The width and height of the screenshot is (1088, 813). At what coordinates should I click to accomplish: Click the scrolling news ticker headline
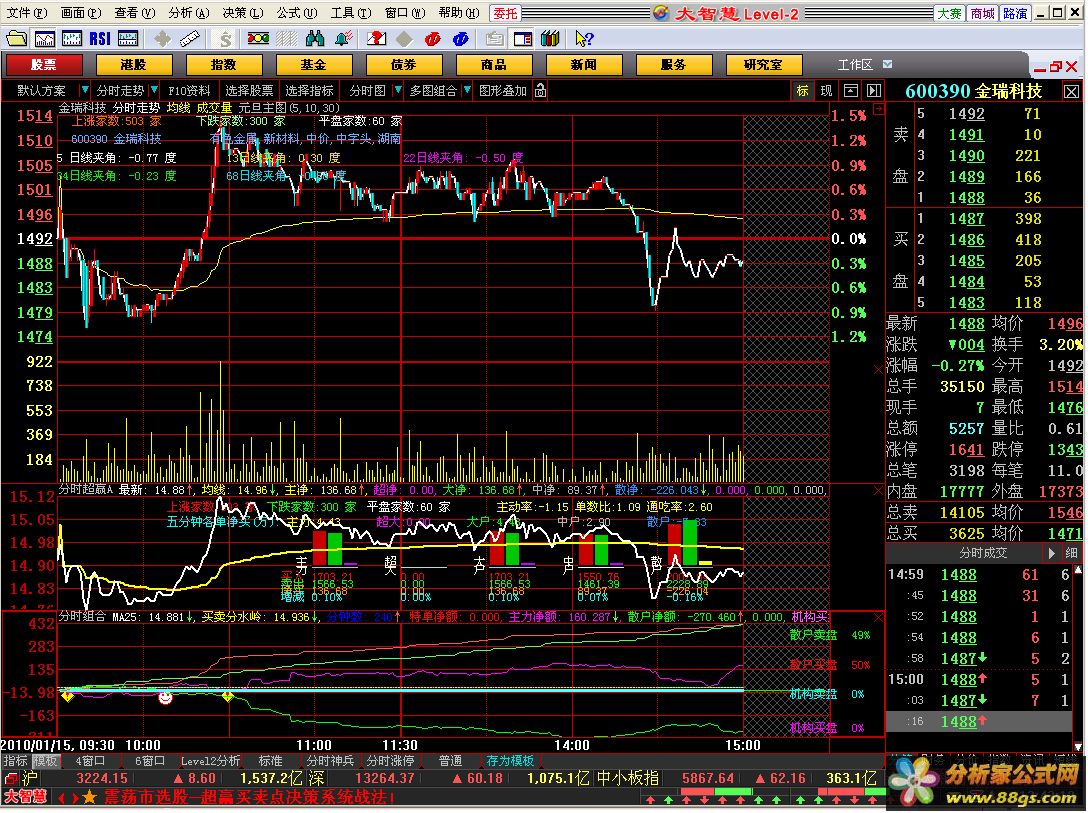tap(248, 797)
